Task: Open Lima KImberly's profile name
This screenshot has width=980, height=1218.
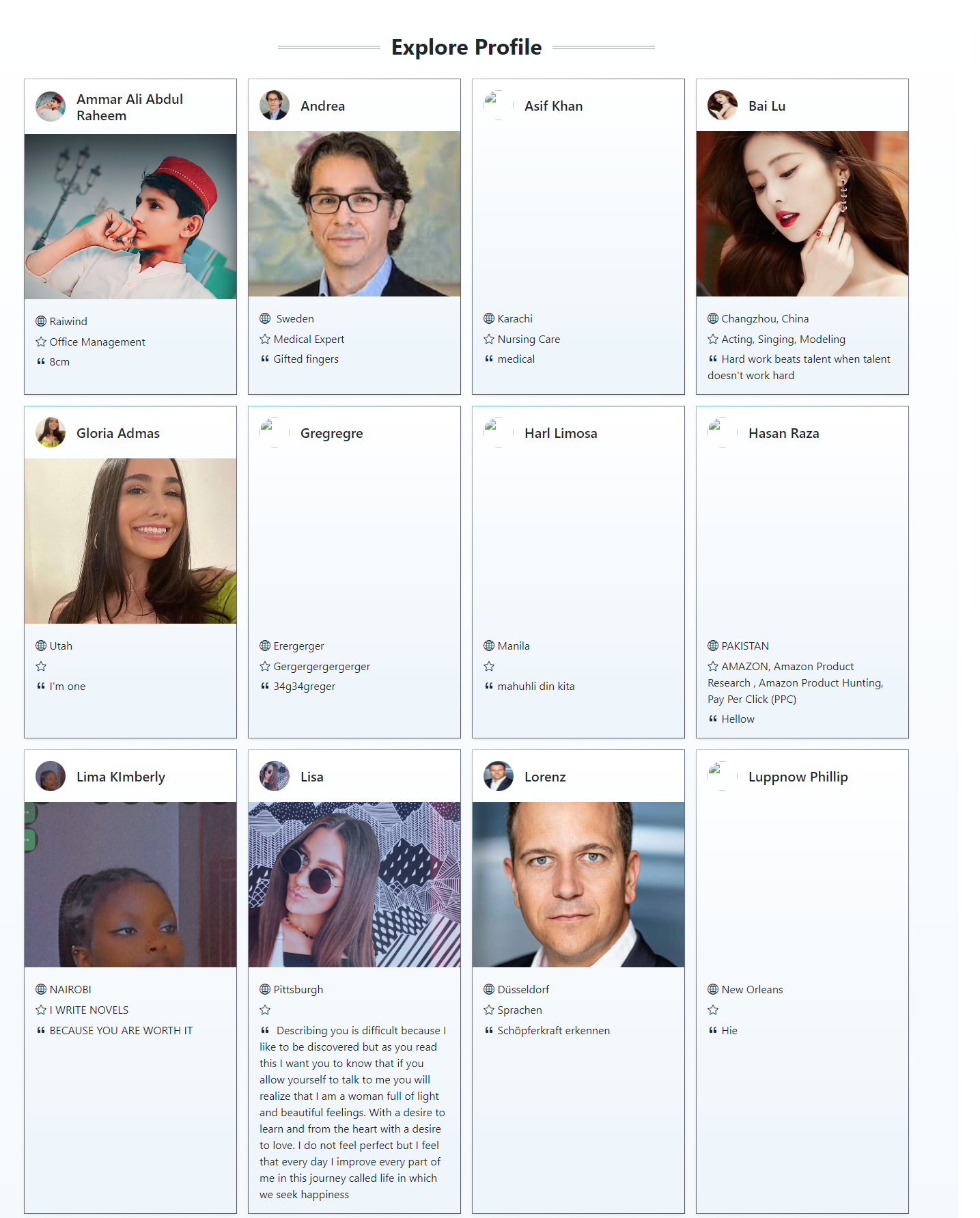Action: 121,777
